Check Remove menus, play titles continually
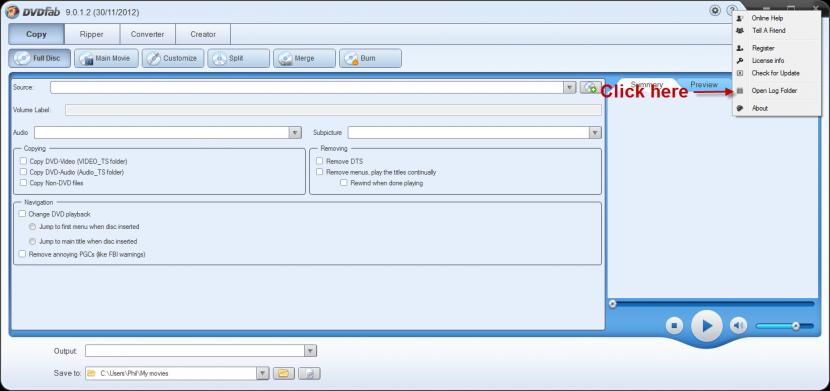This screenshot has height=391, width=830. point(319,172)
